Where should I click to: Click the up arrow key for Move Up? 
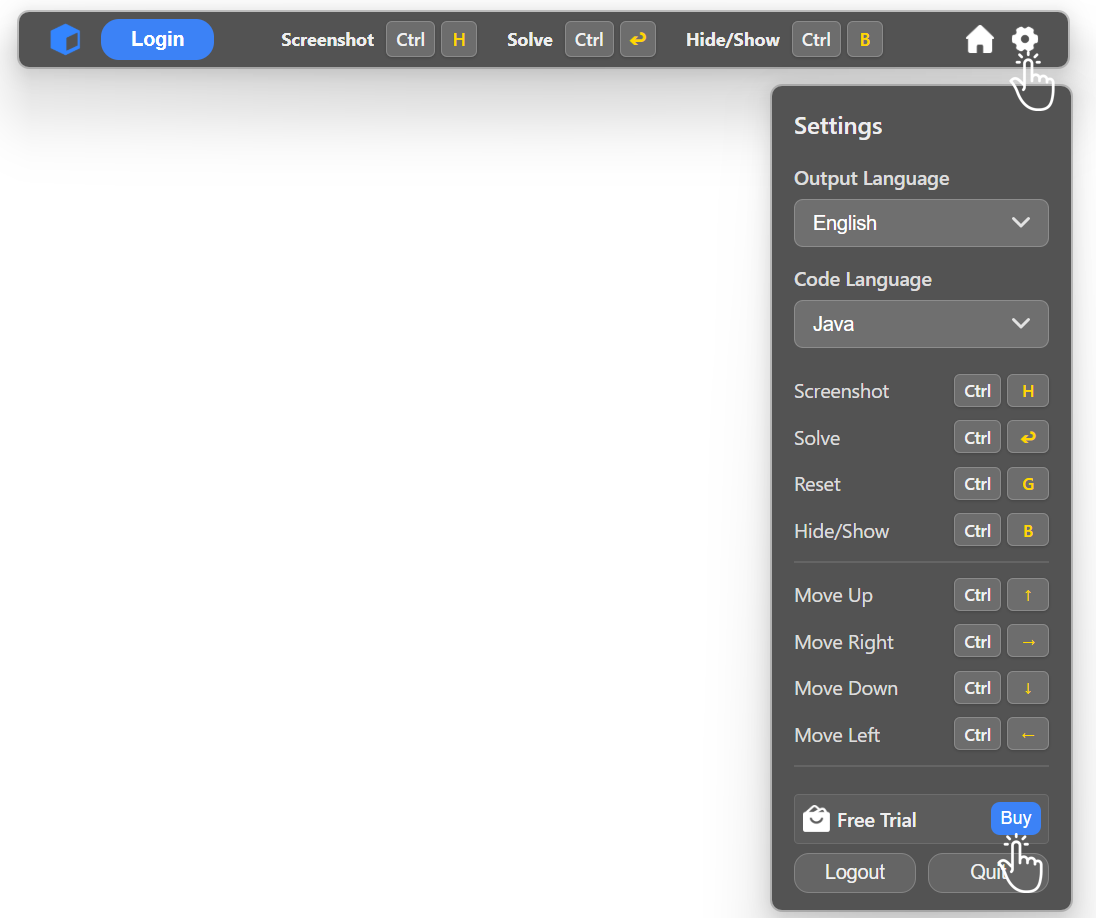tap(1027, 595)
